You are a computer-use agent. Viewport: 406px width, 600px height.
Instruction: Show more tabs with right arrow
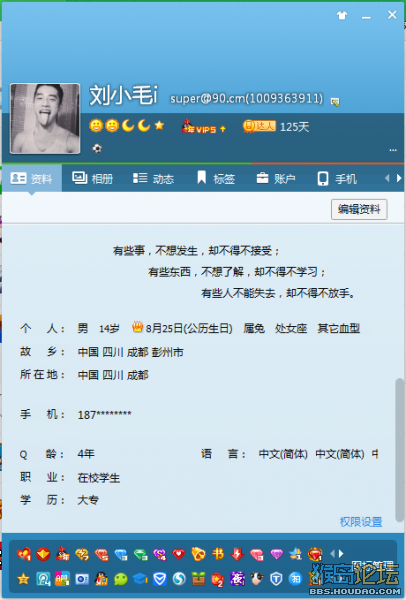coord(399,178)
